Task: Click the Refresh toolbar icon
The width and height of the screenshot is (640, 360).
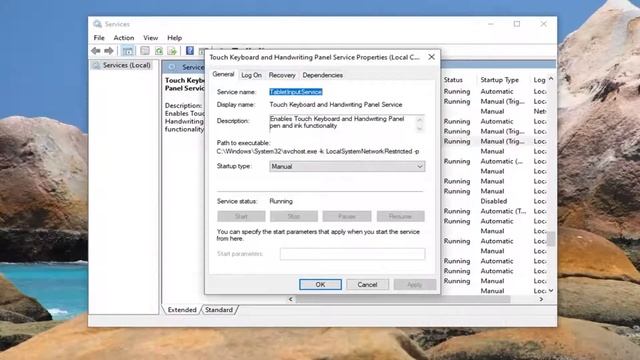Action: pyautogui.click(x=159, y=51)
